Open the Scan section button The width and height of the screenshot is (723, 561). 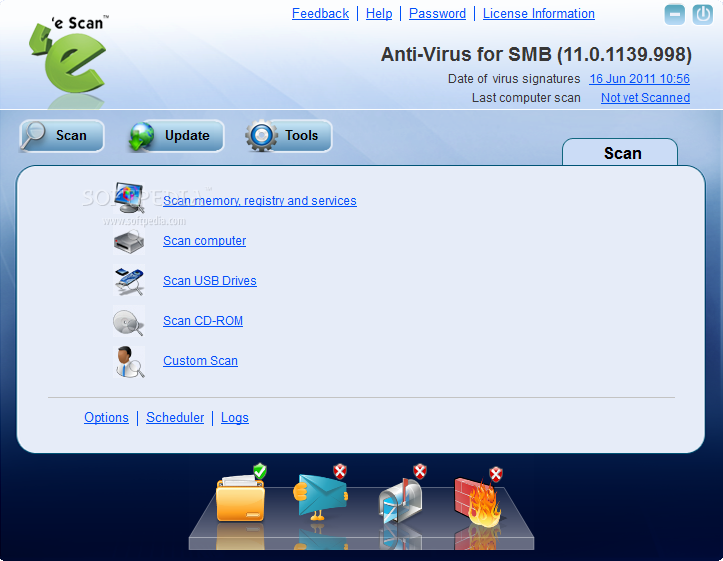coord(62,136)
